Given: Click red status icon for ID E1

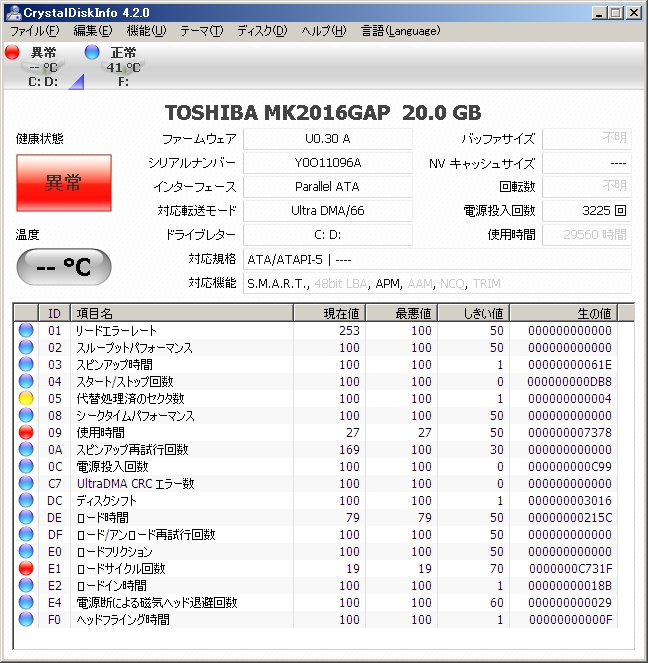Looking at the screenshot, I should (x=26, y=568).
